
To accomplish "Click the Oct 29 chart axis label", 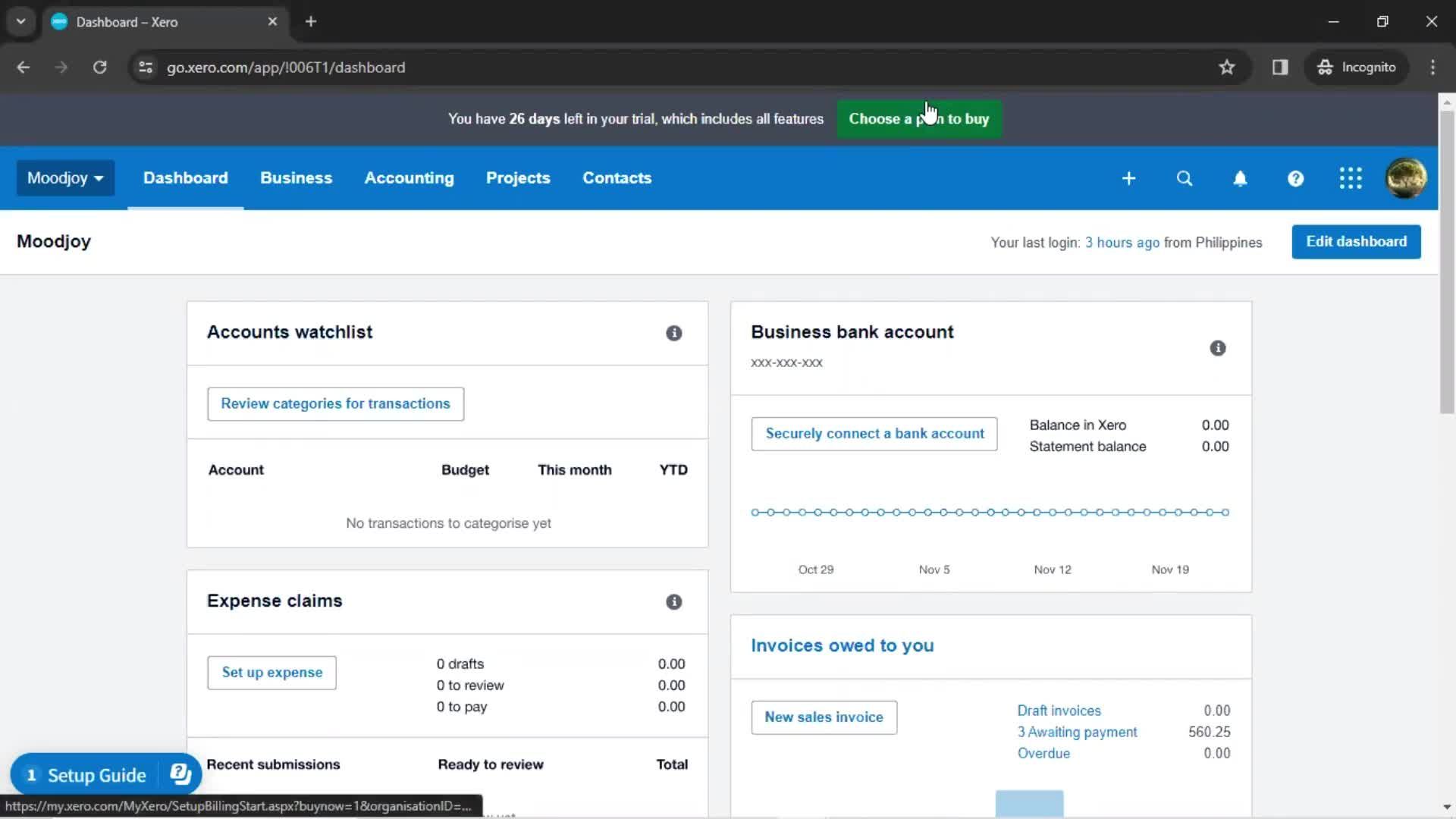I will (815, 570).
